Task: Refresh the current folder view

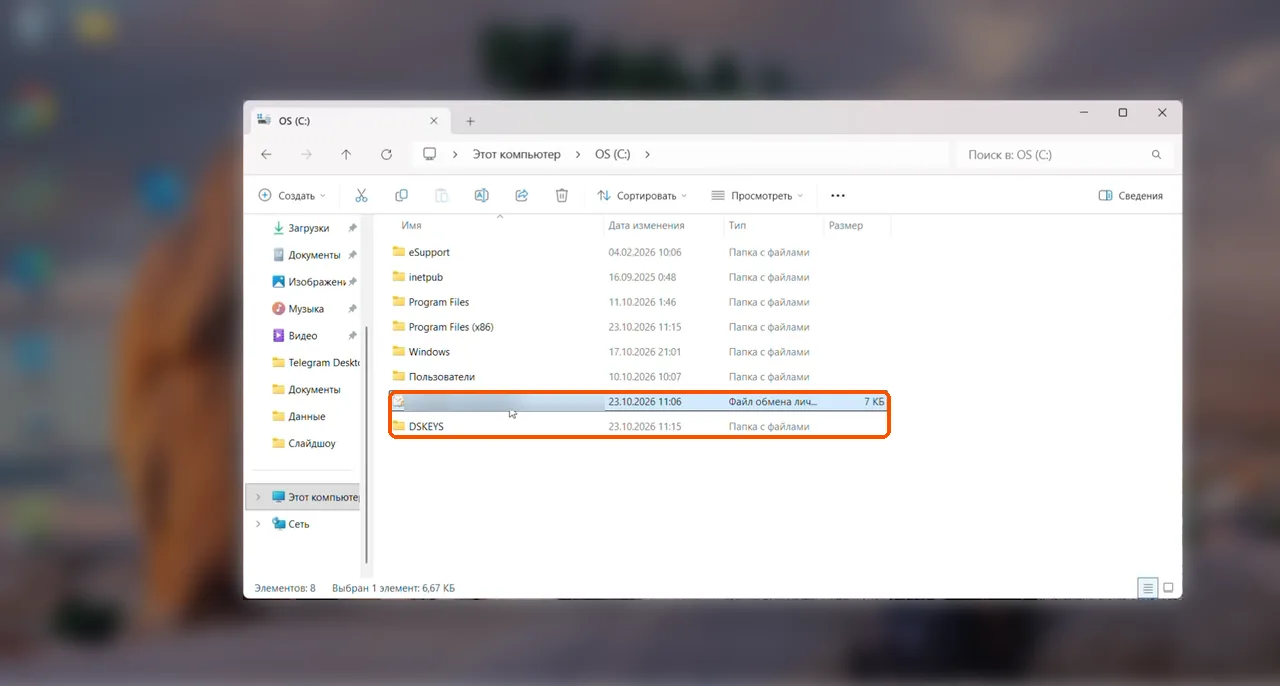Action: point(386,155)
